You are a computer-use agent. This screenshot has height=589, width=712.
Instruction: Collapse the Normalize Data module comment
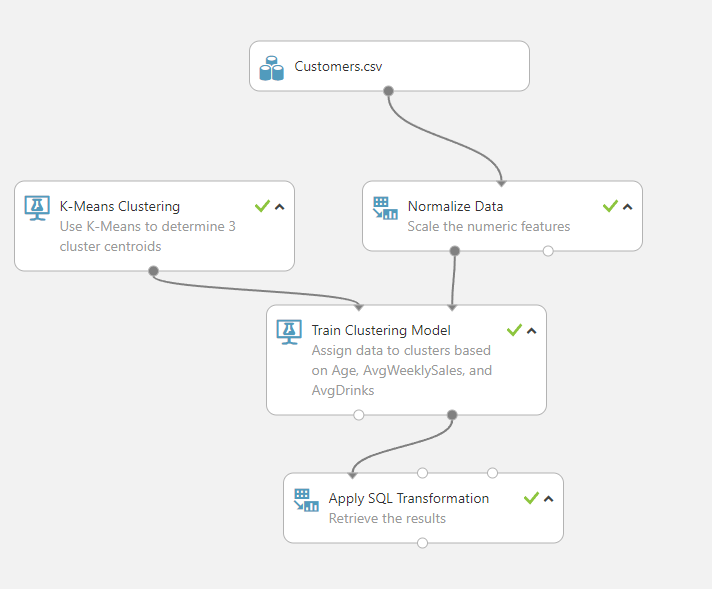click(x=628, y=207)
